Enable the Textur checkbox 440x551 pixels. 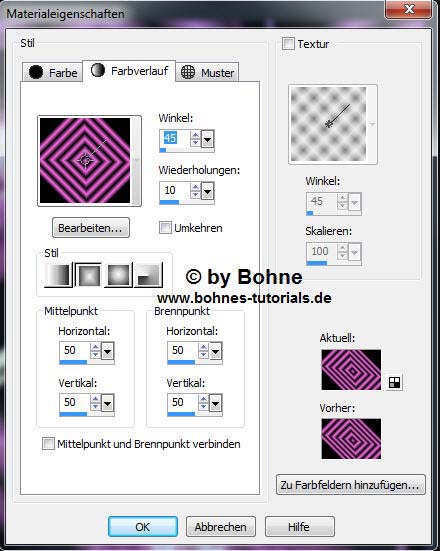[x=288, y=44]
